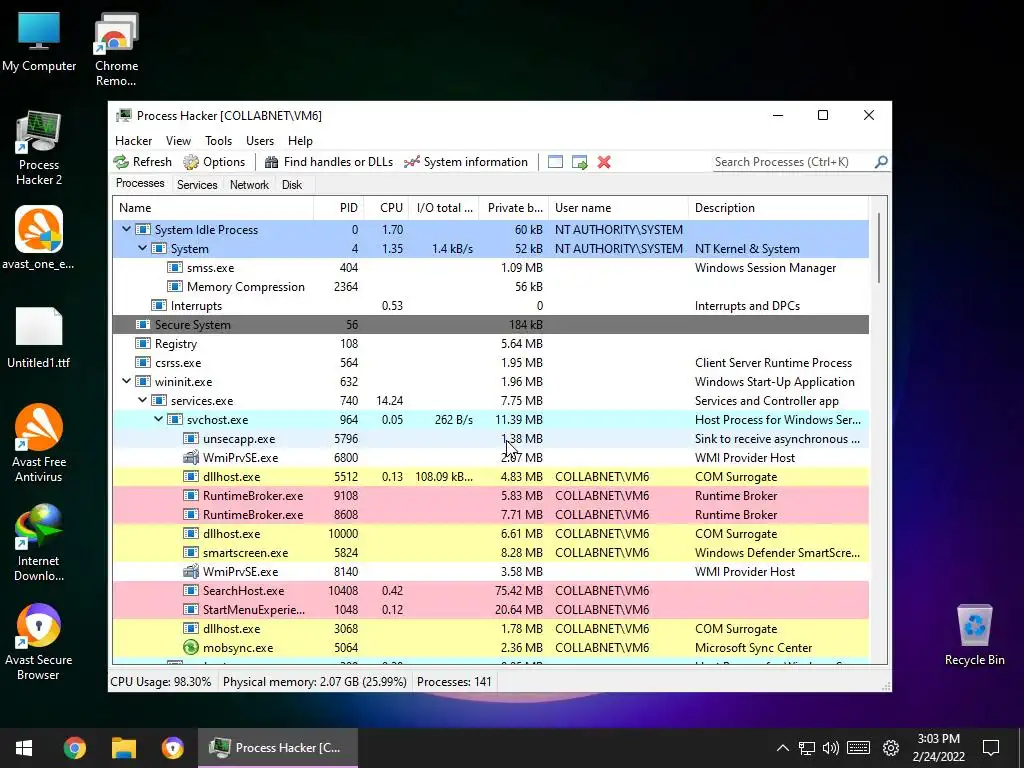The width and height of the screenshot is (1024, 768).
Task: Select the Processes tab
Action: point(140,184)
